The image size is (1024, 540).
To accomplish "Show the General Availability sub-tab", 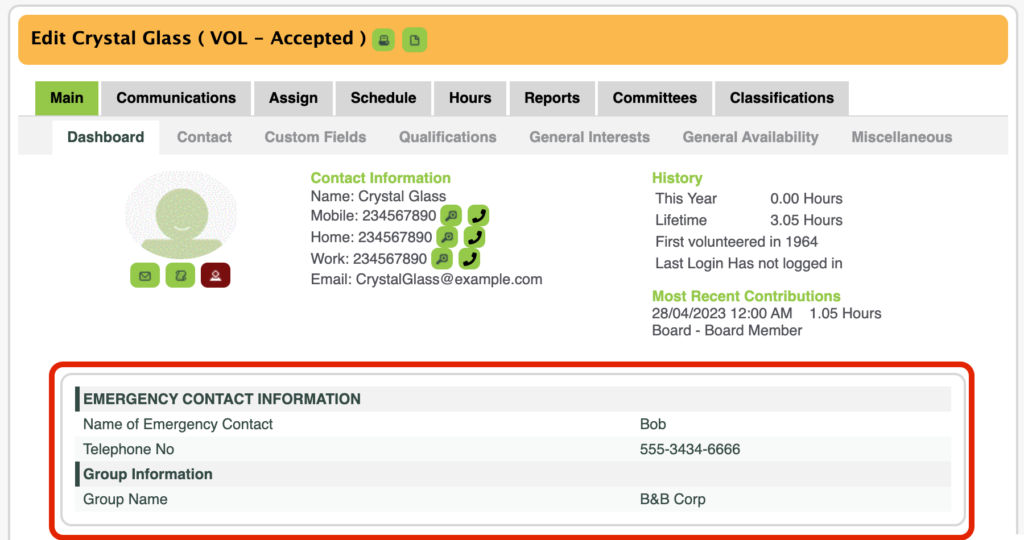I will tap(750, 137).
